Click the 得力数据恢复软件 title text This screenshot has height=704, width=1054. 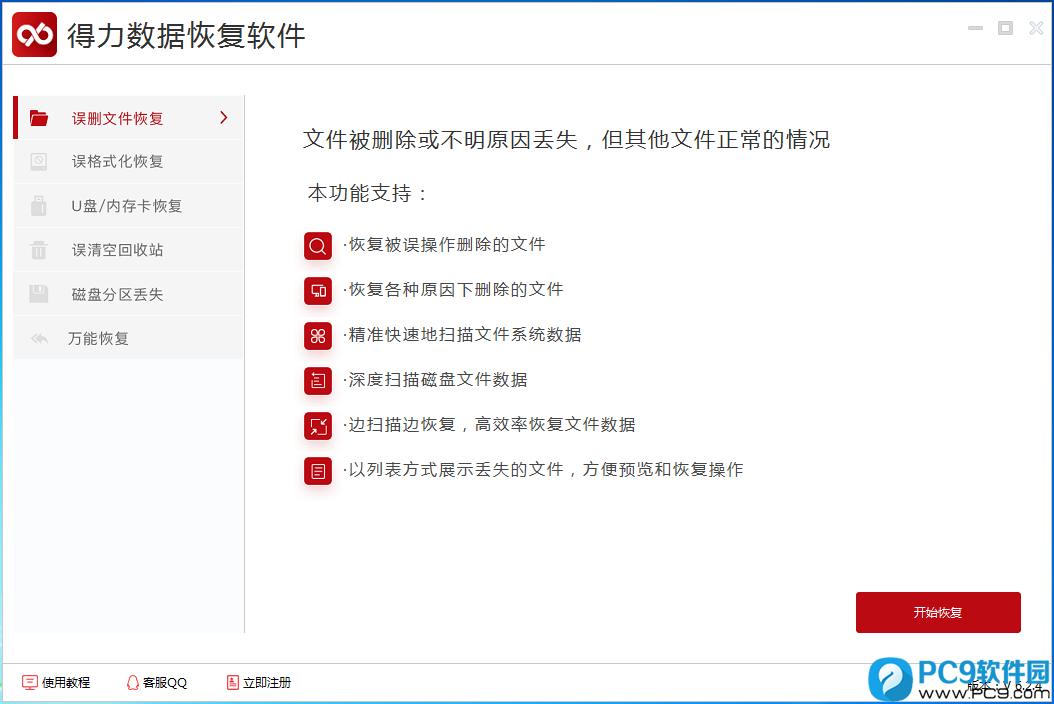[x=186, y=35]
